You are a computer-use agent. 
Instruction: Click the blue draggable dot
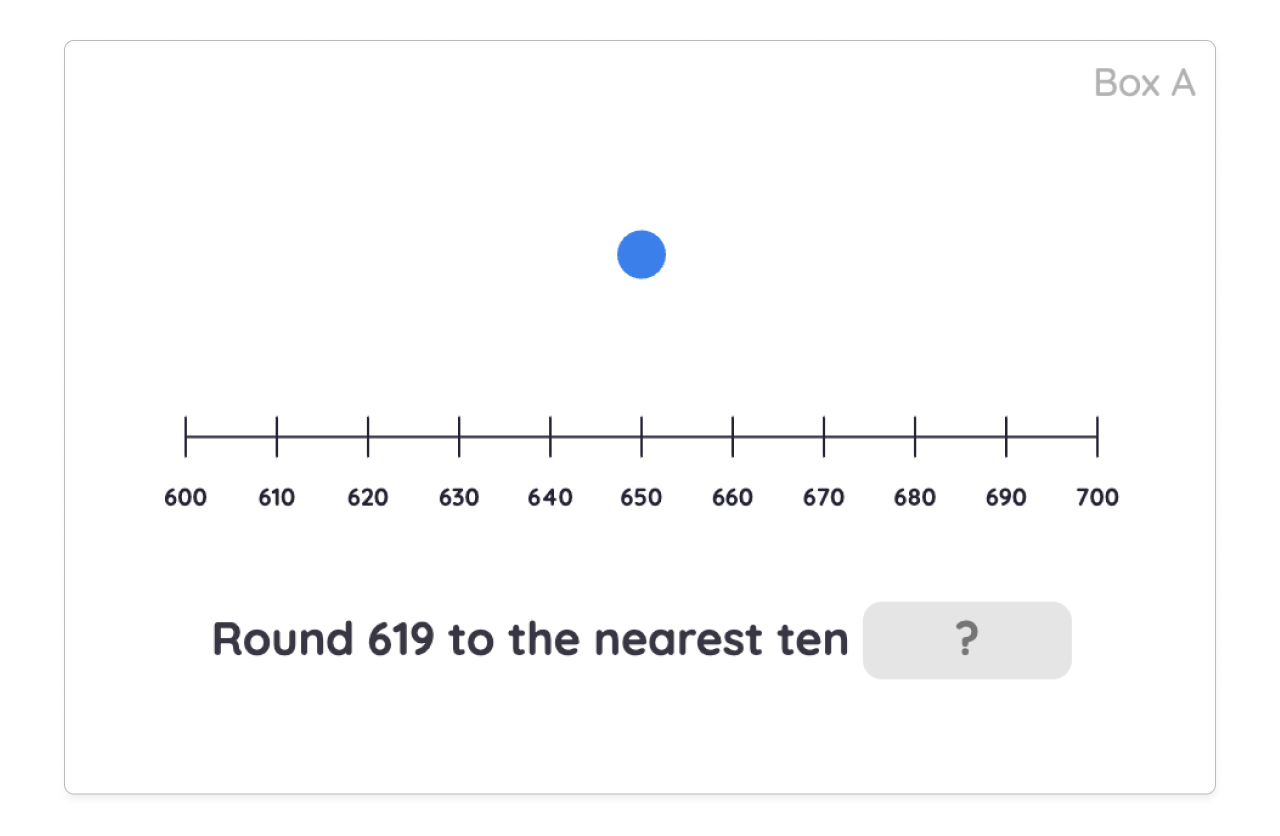[641, 255]
